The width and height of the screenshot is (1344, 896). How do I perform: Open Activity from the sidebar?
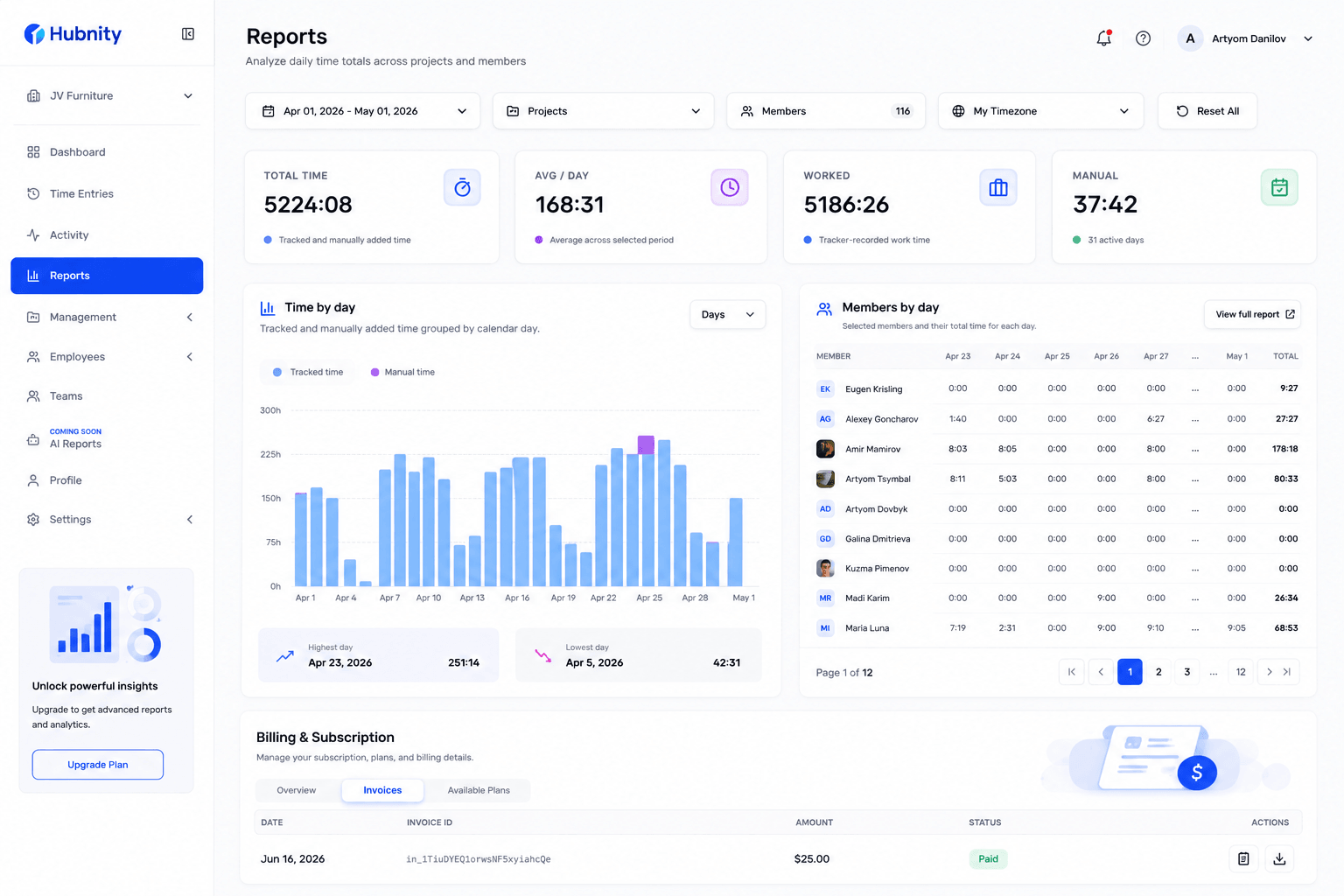pyautogui.click(x=107, y=234)
